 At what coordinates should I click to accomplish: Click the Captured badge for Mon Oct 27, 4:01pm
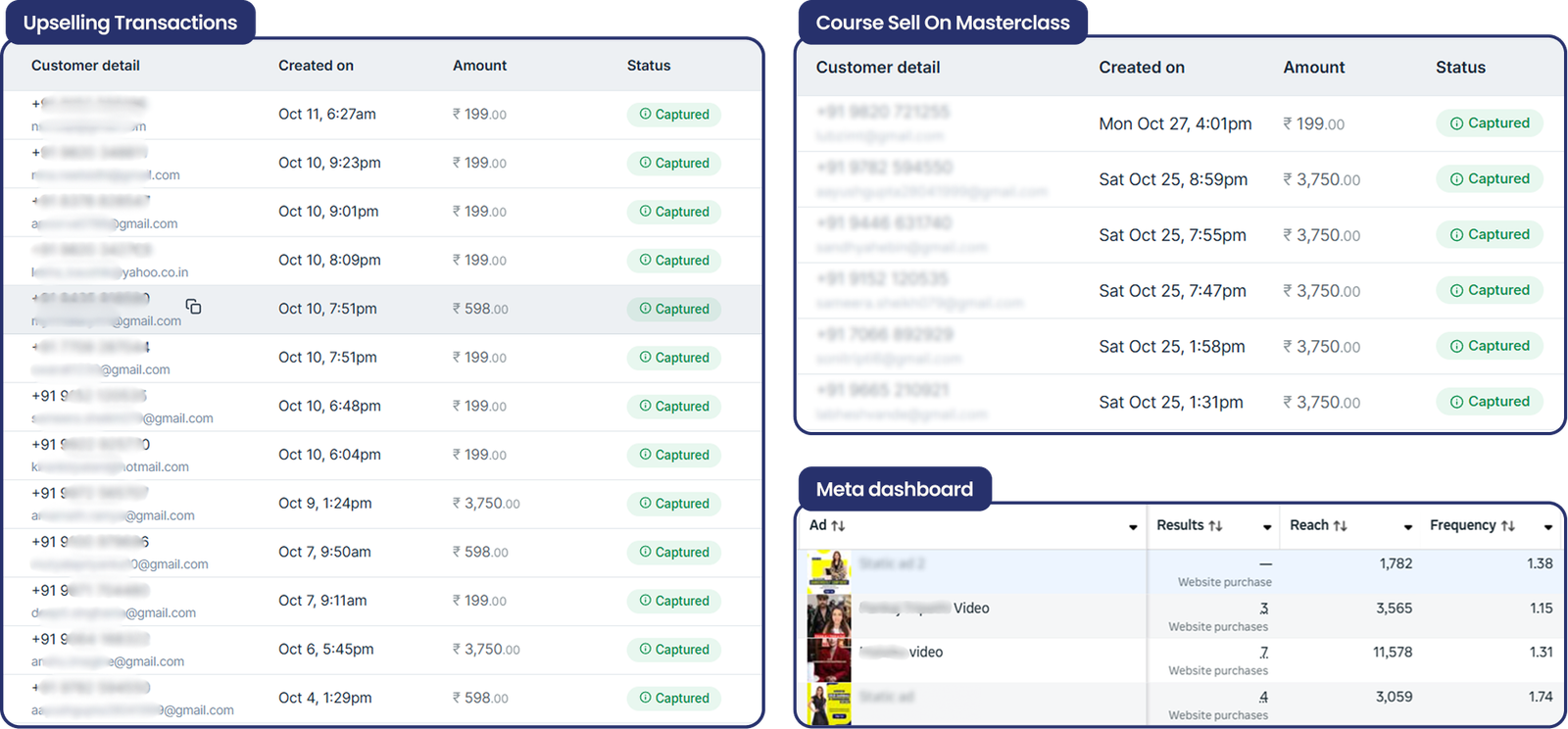point(1490,123)
